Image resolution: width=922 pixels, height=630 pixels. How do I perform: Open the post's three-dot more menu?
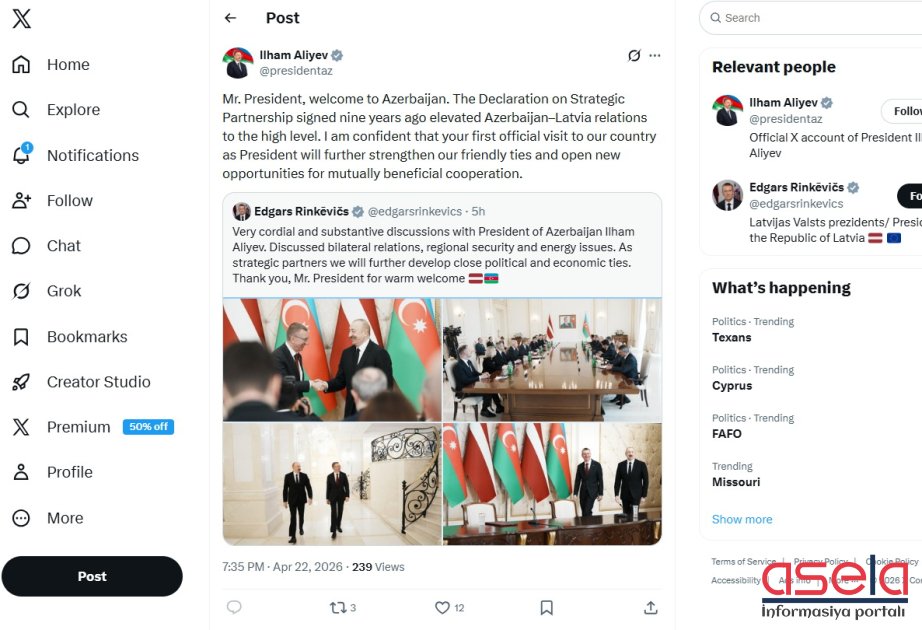pyautogui.click(x=655, y=56)
